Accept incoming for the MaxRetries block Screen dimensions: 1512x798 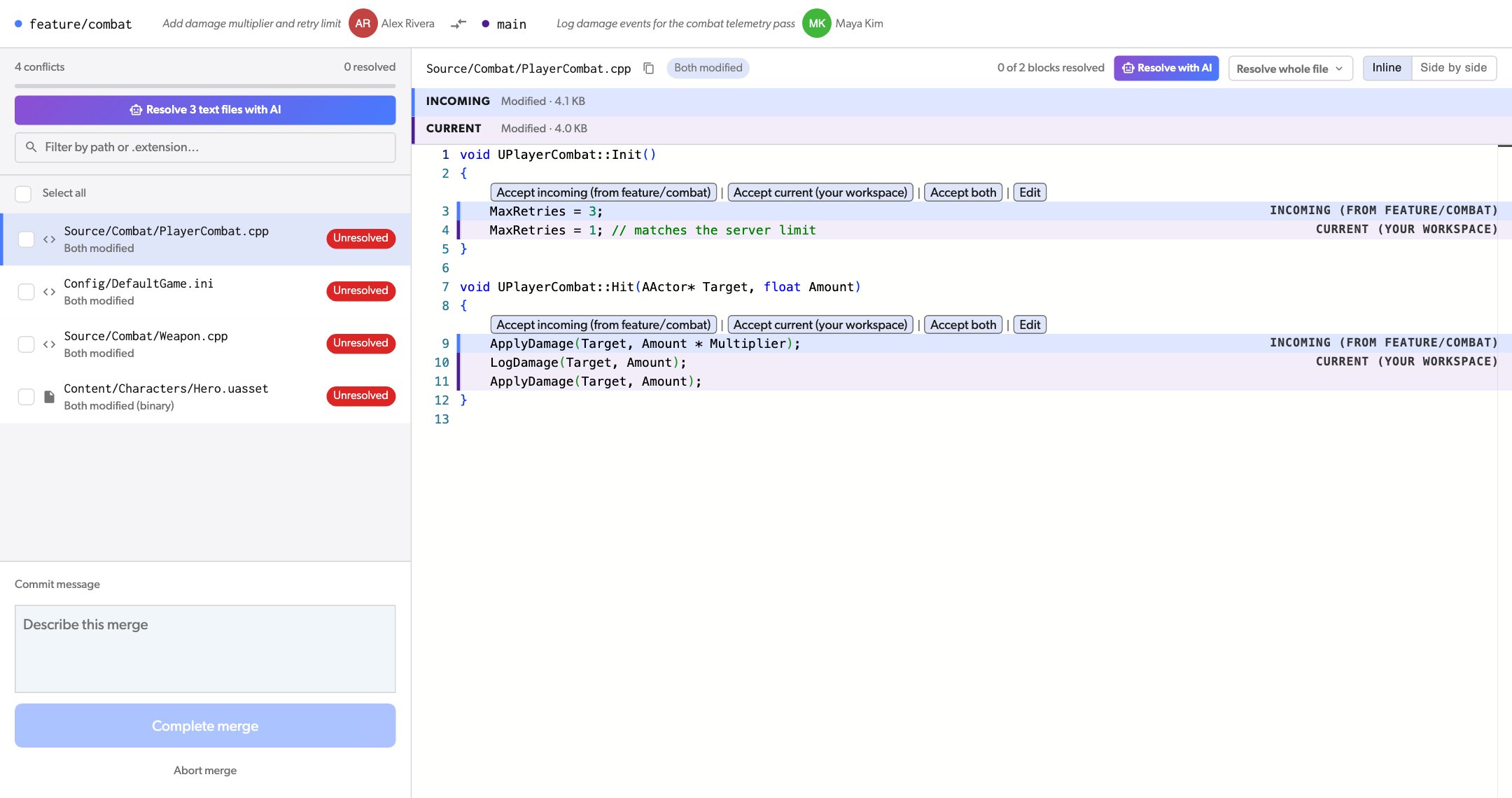click(x=603, y=192)
